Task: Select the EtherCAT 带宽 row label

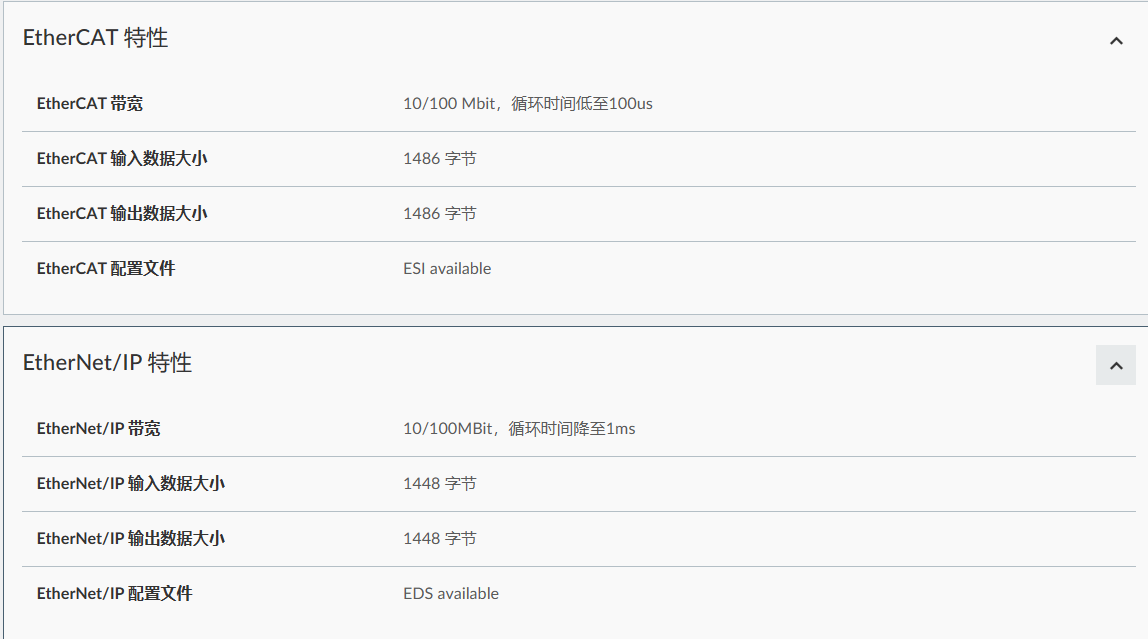Action: click(90, 104)
